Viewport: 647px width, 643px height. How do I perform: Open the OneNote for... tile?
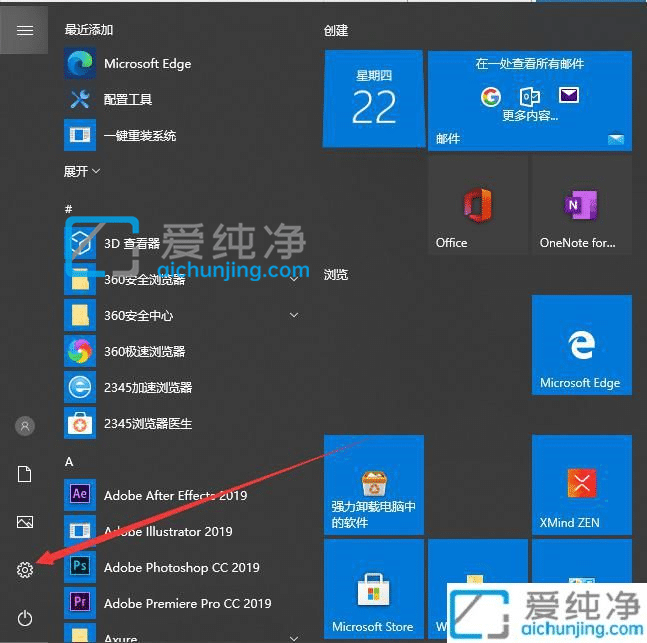pyautogui.click(x=582, y=205)
